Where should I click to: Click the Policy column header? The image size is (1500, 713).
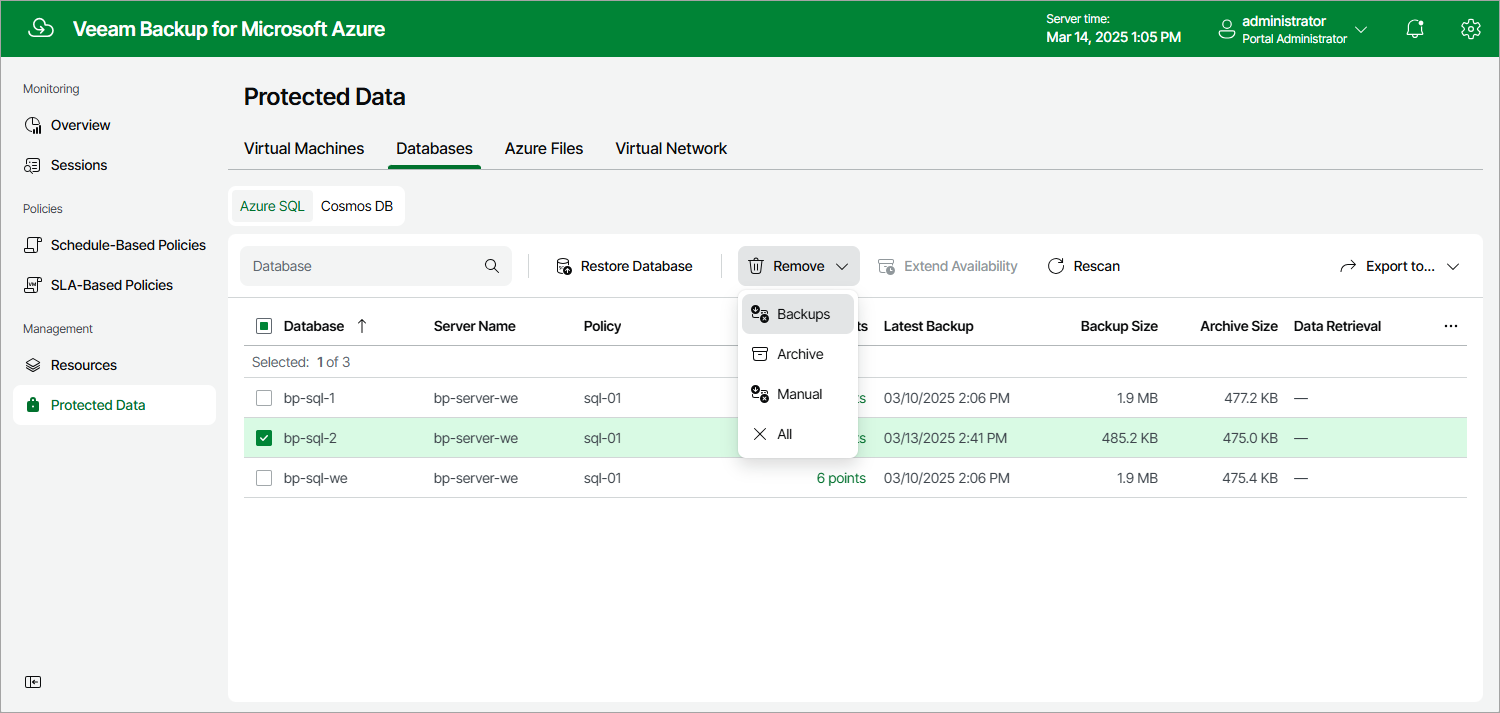point(603,326)
